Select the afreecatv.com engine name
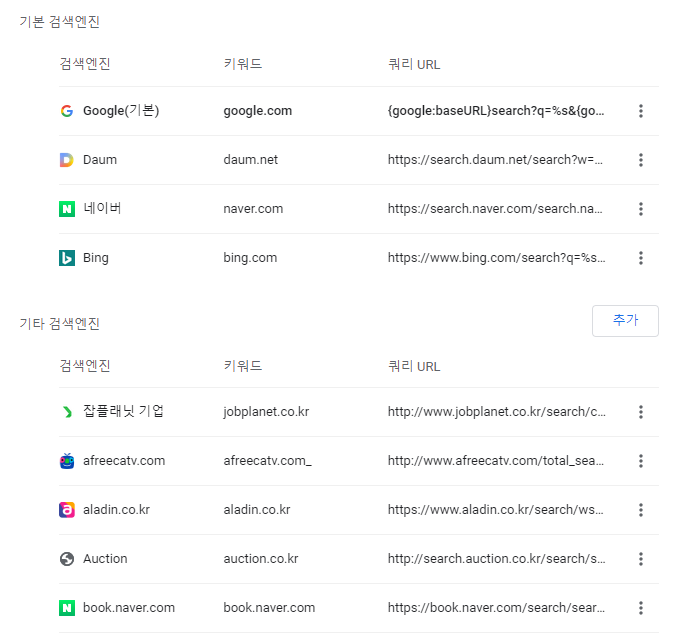674x634 pixels. [x=124, y=461]
